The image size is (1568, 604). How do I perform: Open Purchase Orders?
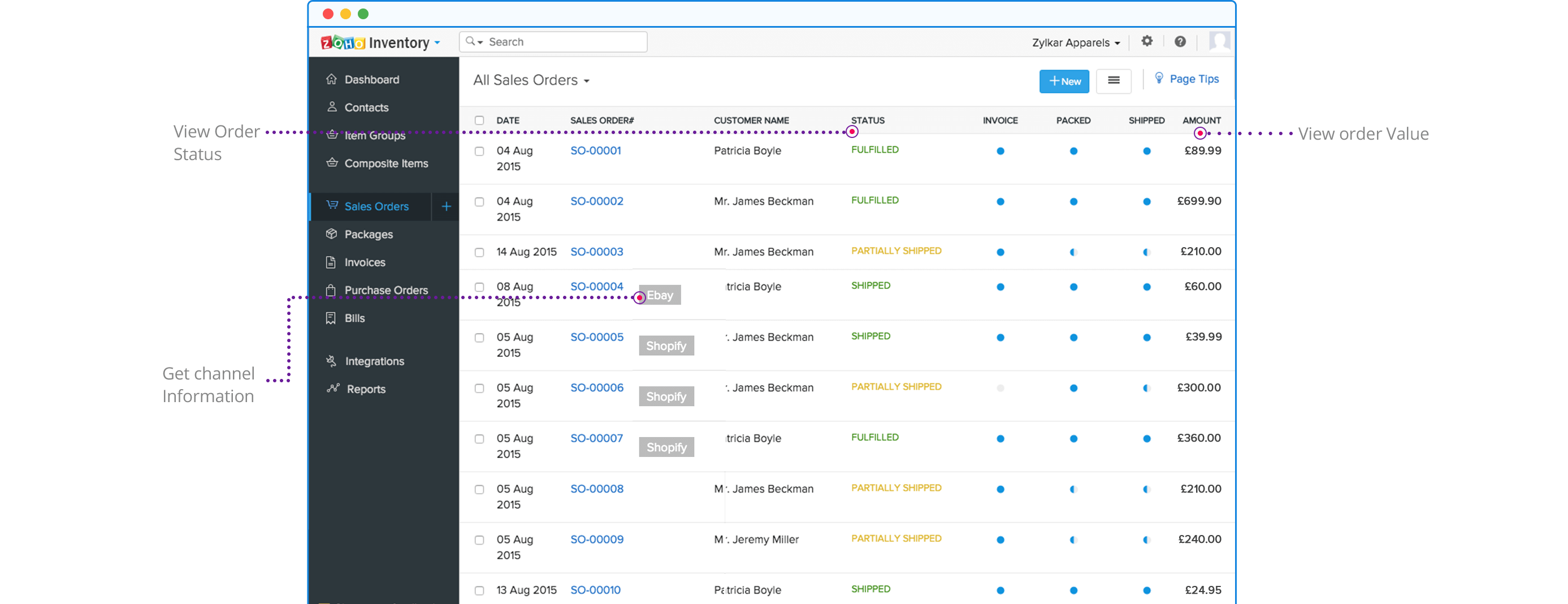click(x=386, y=290)
